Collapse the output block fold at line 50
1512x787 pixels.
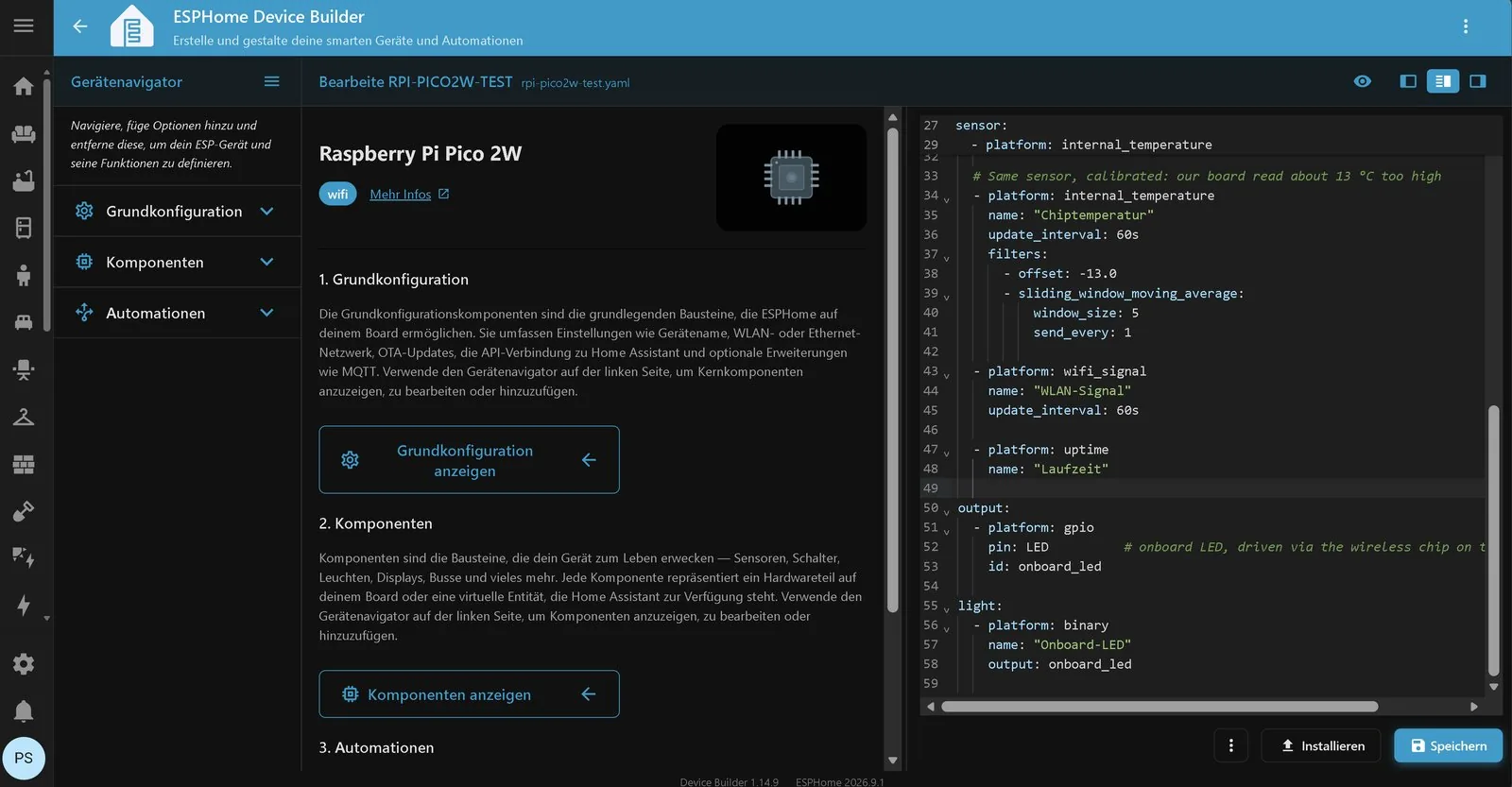point(947,511)
